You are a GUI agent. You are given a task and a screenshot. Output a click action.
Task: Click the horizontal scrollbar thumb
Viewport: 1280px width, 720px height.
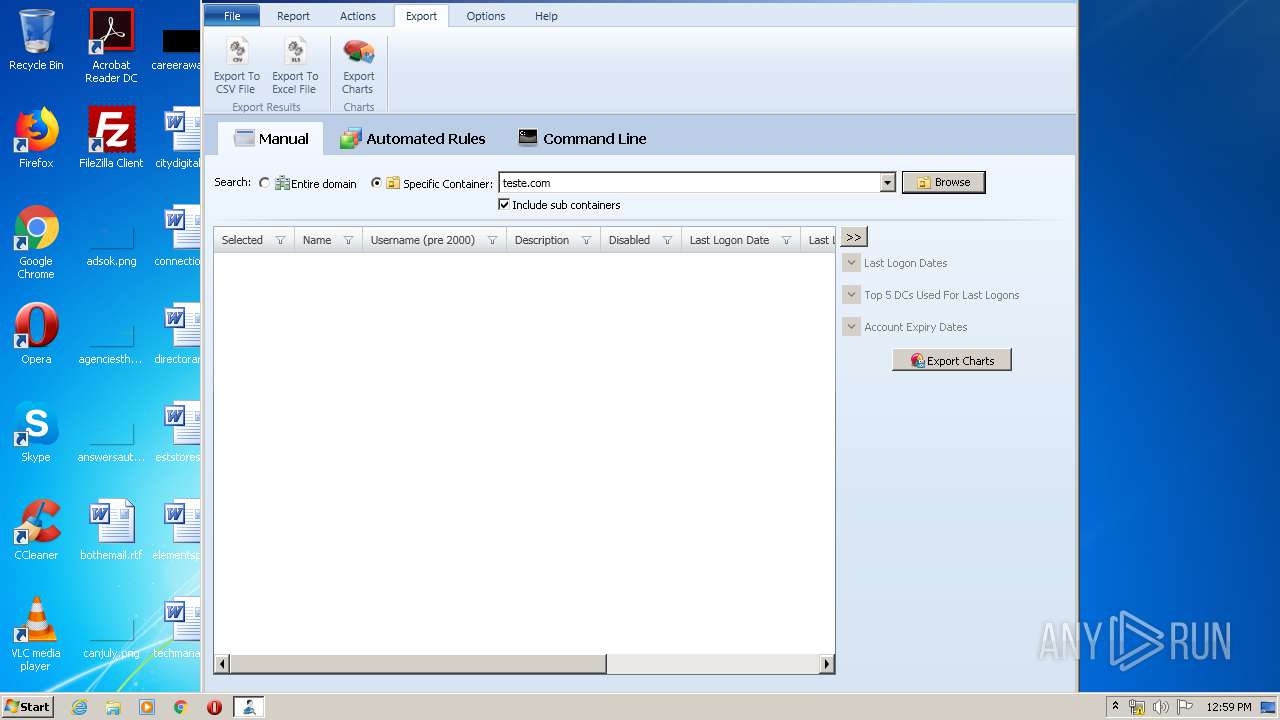point(418,664)
